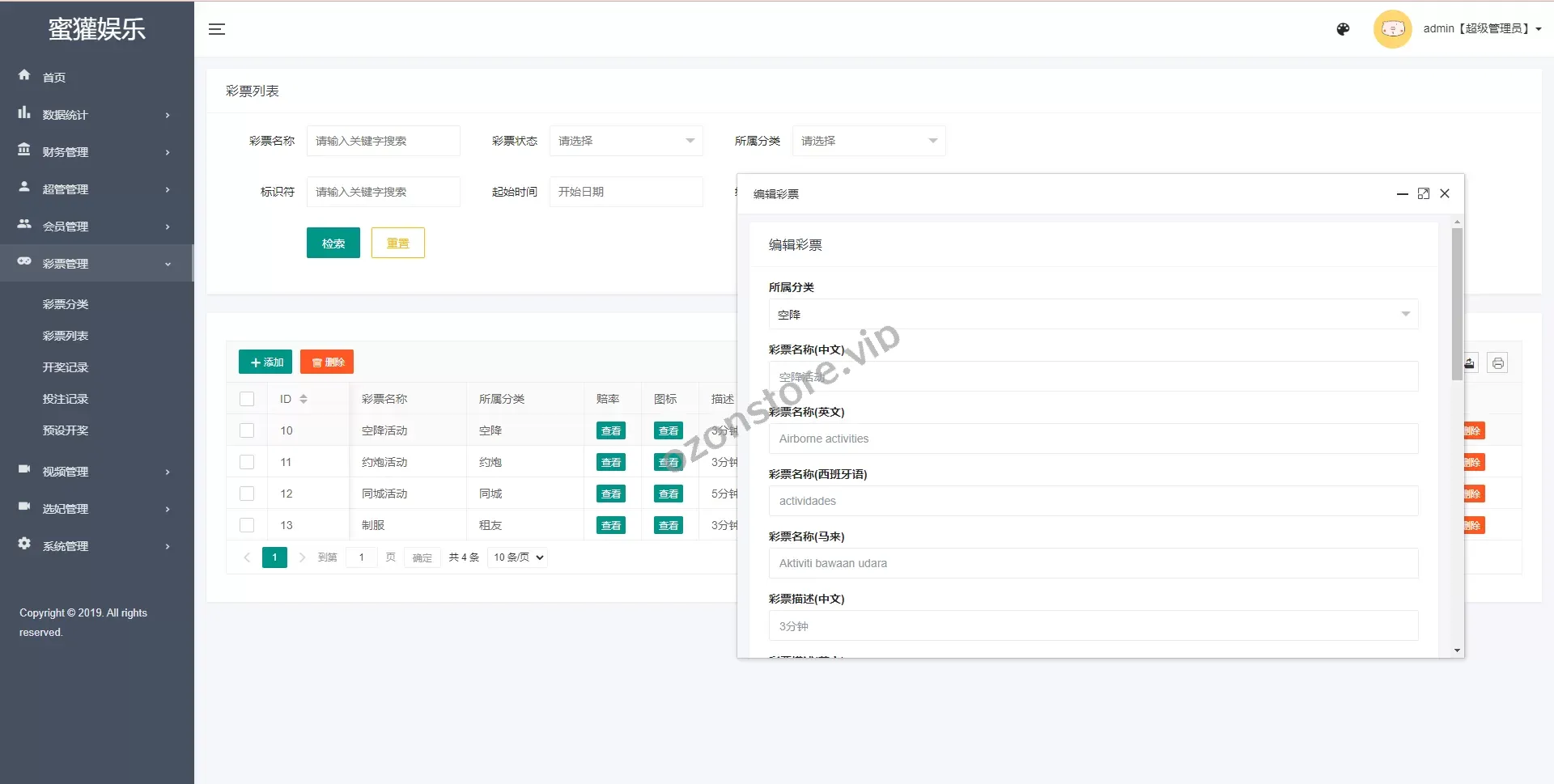Click the next page arrow in pagination
This screenshot has width=1554, height=784.
302,557
